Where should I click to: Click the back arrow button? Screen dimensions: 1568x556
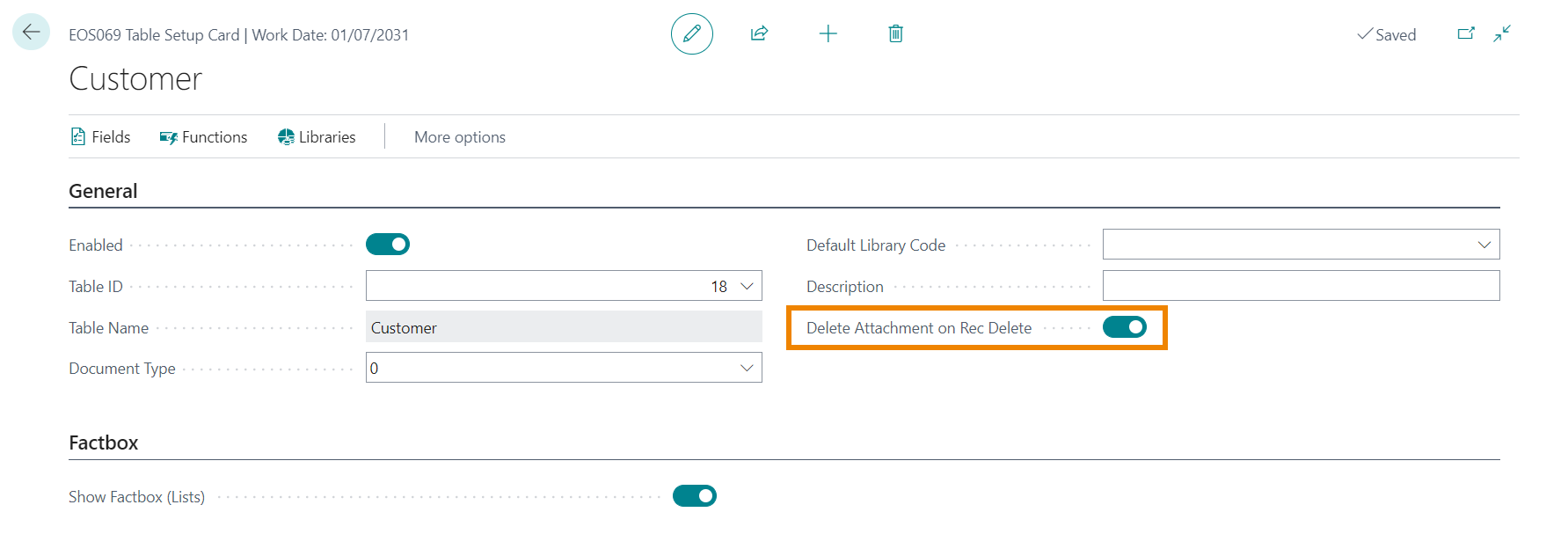pyautogui.click(x=31, y=33)
